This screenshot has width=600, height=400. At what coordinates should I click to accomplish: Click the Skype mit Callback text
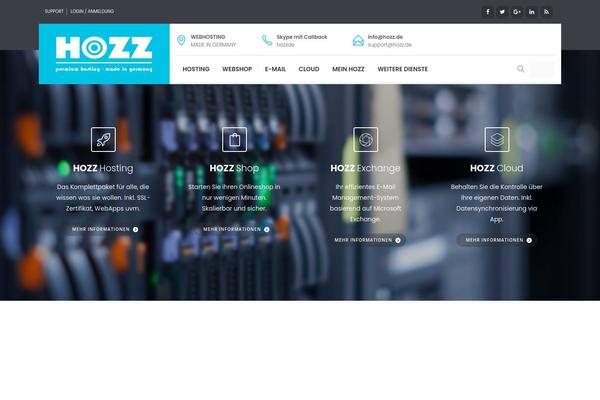pos(302,37)
